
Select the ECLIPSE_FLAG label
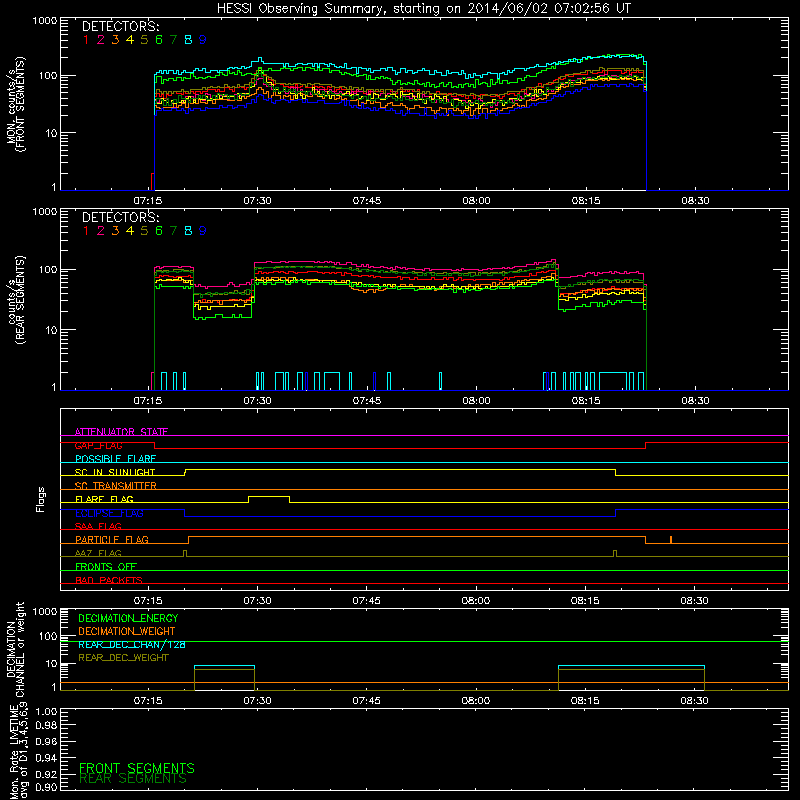(x=109, y=513)
